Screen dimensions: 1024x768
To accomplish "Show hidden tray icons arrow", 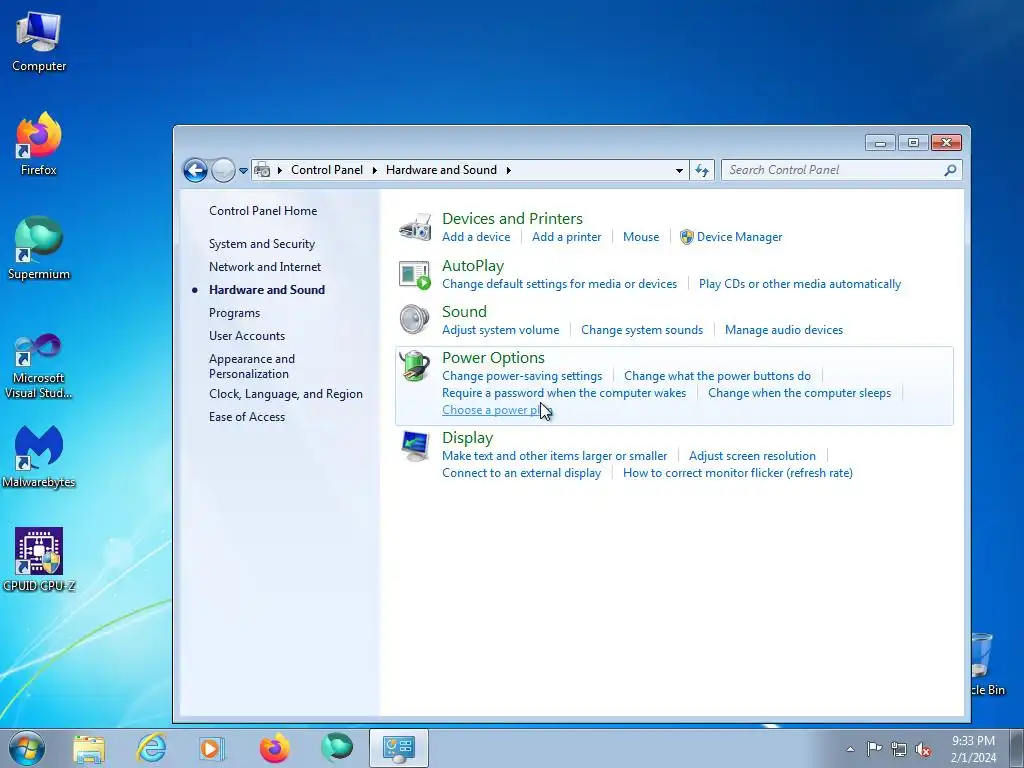I will click(850, 750).
